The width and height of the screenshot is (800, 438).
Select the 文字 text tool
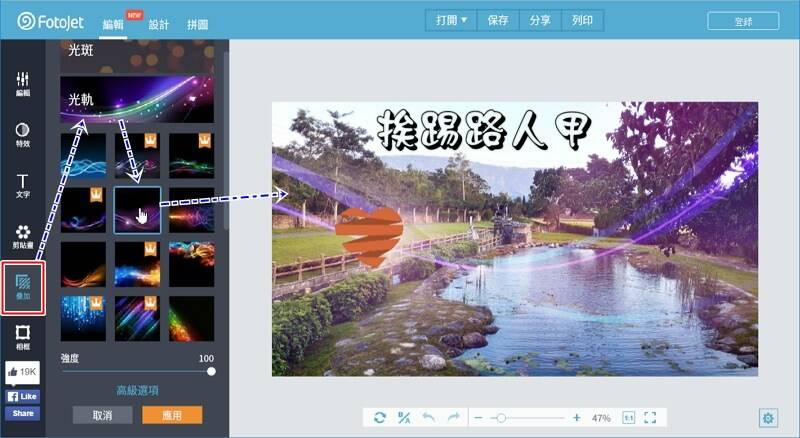(22, 186)
